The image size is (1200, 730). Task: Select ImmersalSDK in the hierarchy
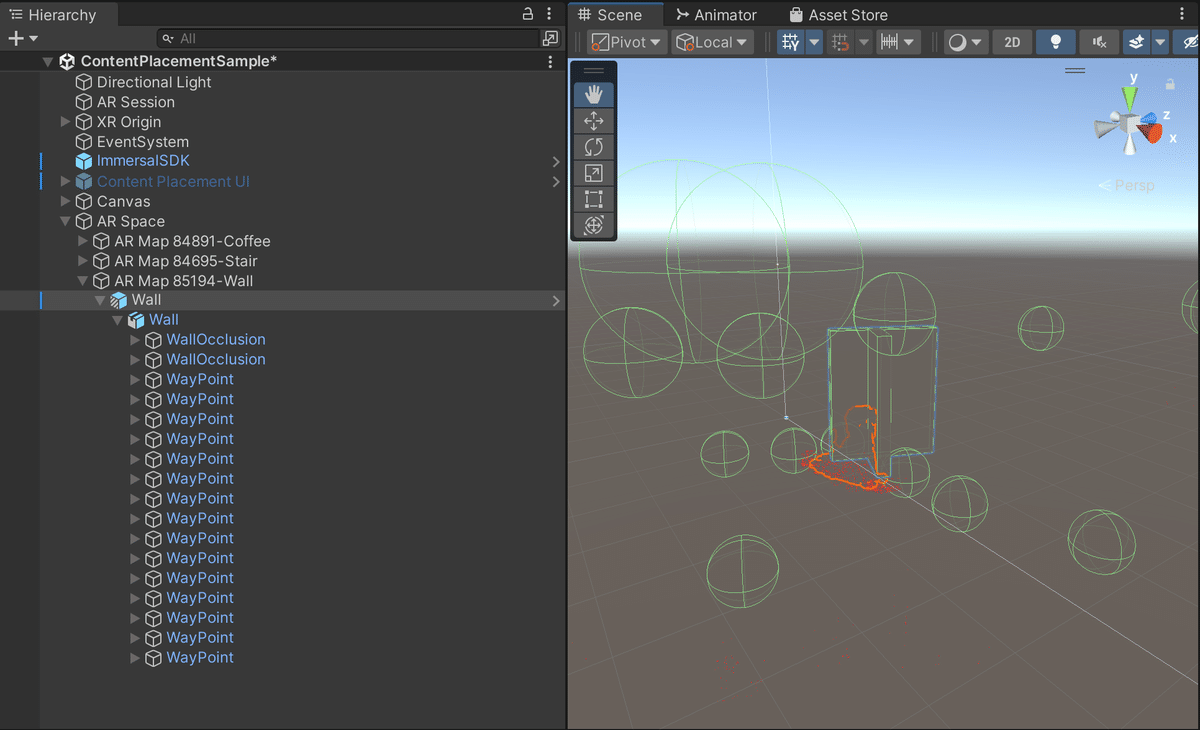click(142, 161)
